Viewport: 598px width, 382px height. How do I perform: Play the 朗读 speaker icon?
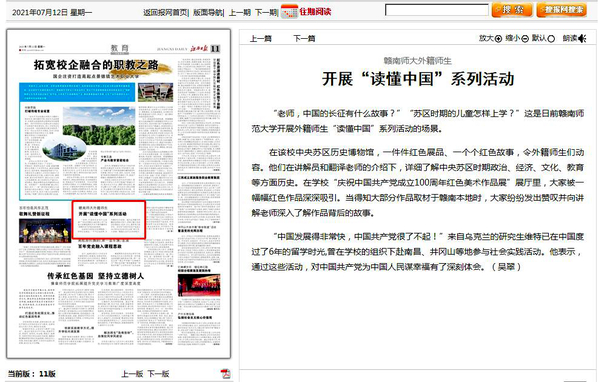point(582,39)
